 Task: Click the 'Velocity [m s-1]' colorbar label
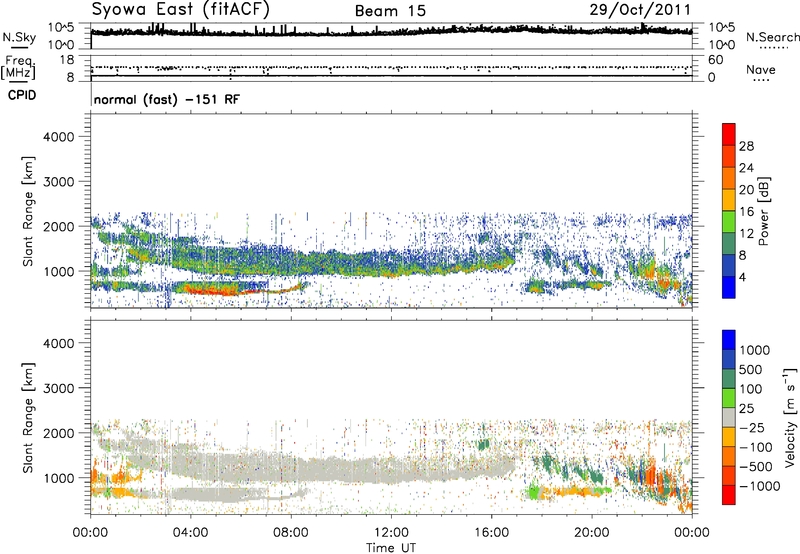[x=790, y=417]
